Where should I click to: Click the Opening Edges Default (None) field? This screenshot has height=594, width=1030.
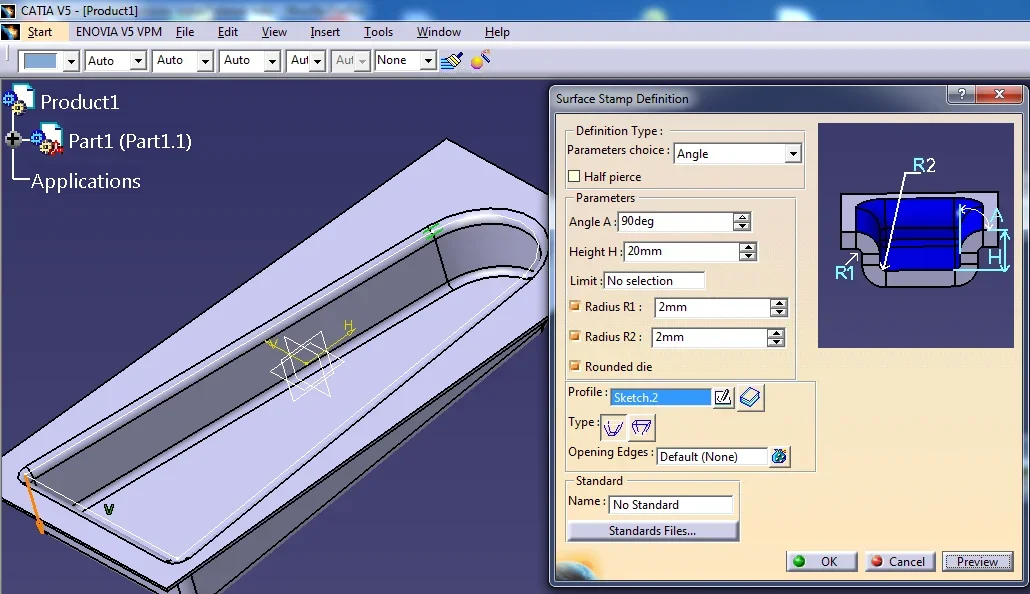click(x=712, y=456)
